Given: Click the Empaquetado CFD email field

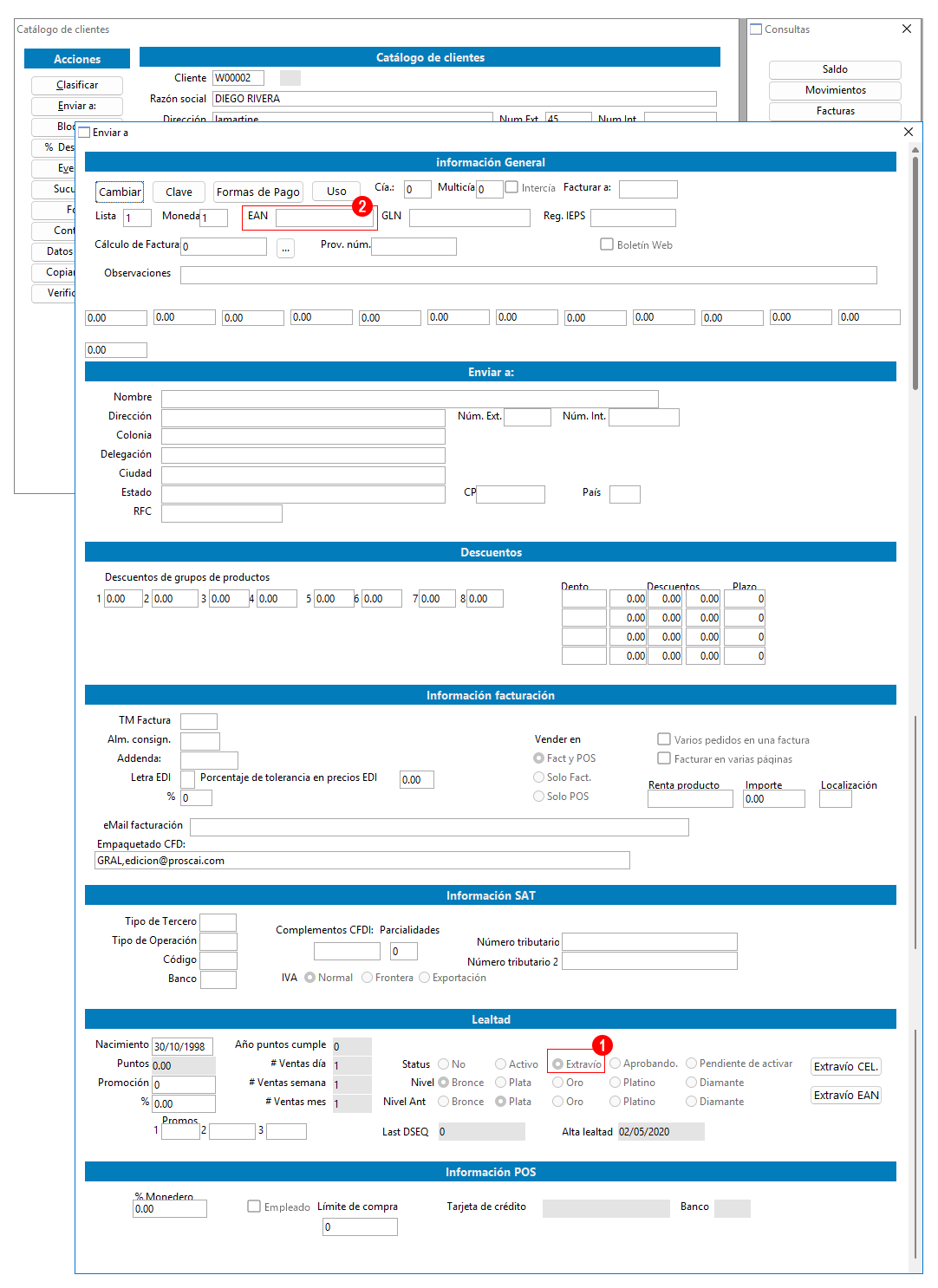Looking at the screenshot, I should tap(362, 860).
